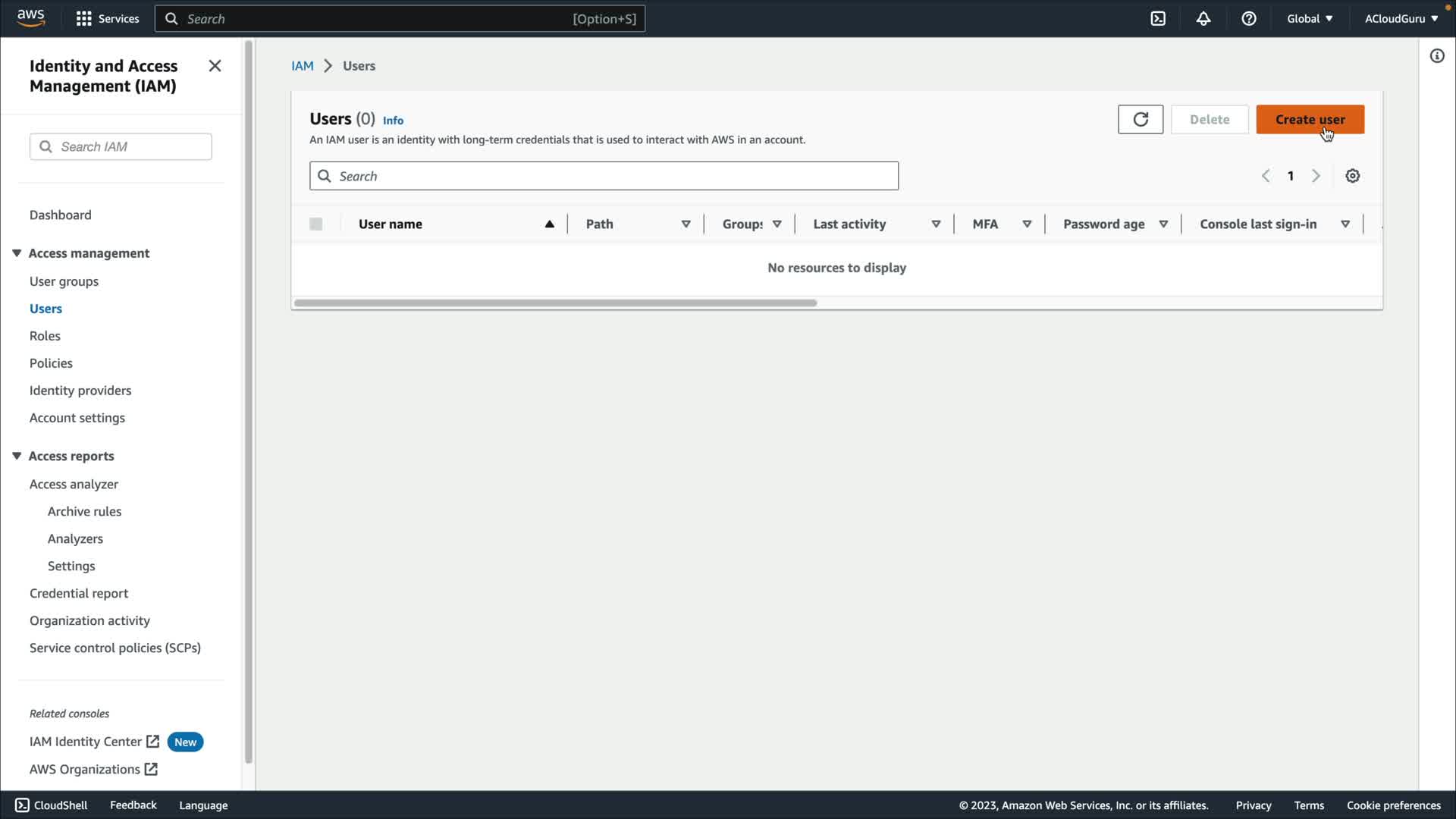The width and height of the screenshot is (1456, 819).
Task: Open table preferences gear icon
Action: pos(1352,176)
